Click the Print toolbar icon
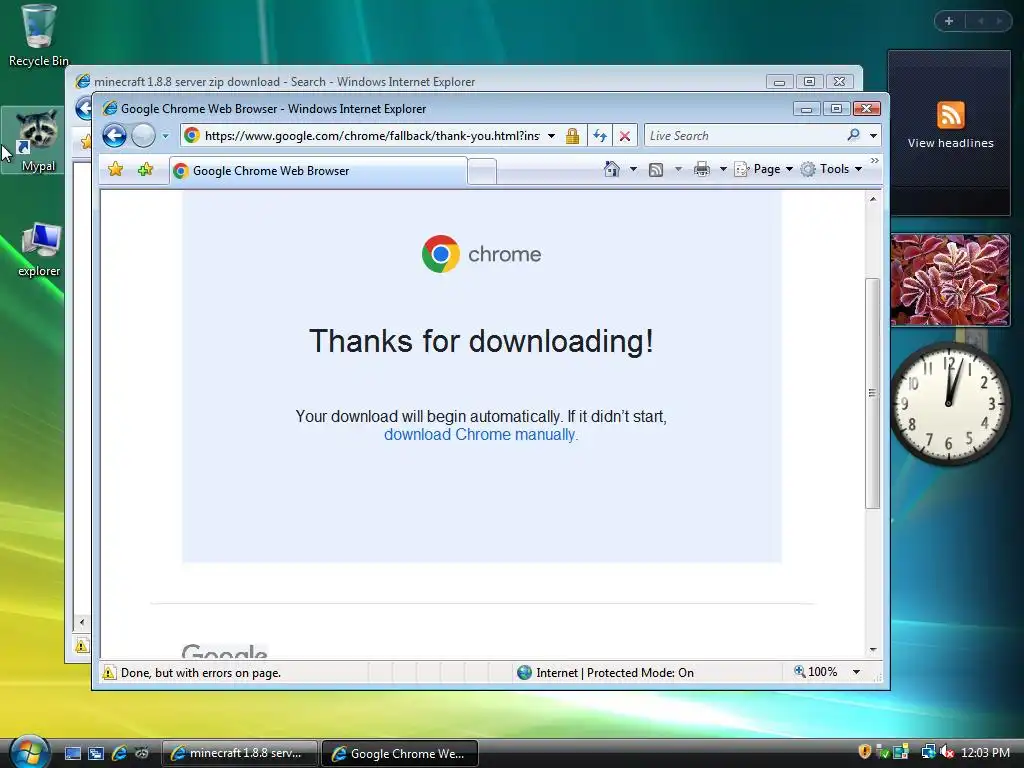Image resolution: width=1024 pixels, height=768 pixels. click(x=701, y=169)
